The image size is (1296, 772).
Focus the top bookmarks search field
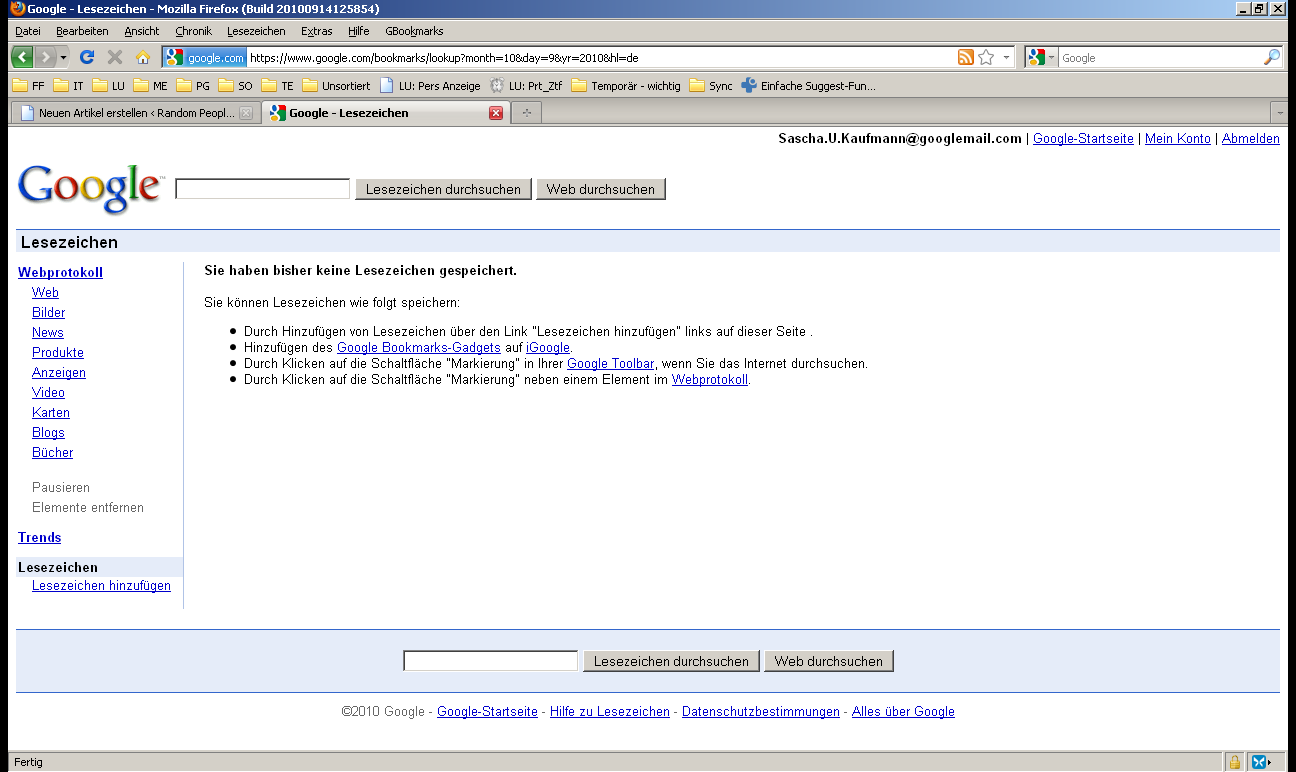pyautogui.click(x=263, y=189)
